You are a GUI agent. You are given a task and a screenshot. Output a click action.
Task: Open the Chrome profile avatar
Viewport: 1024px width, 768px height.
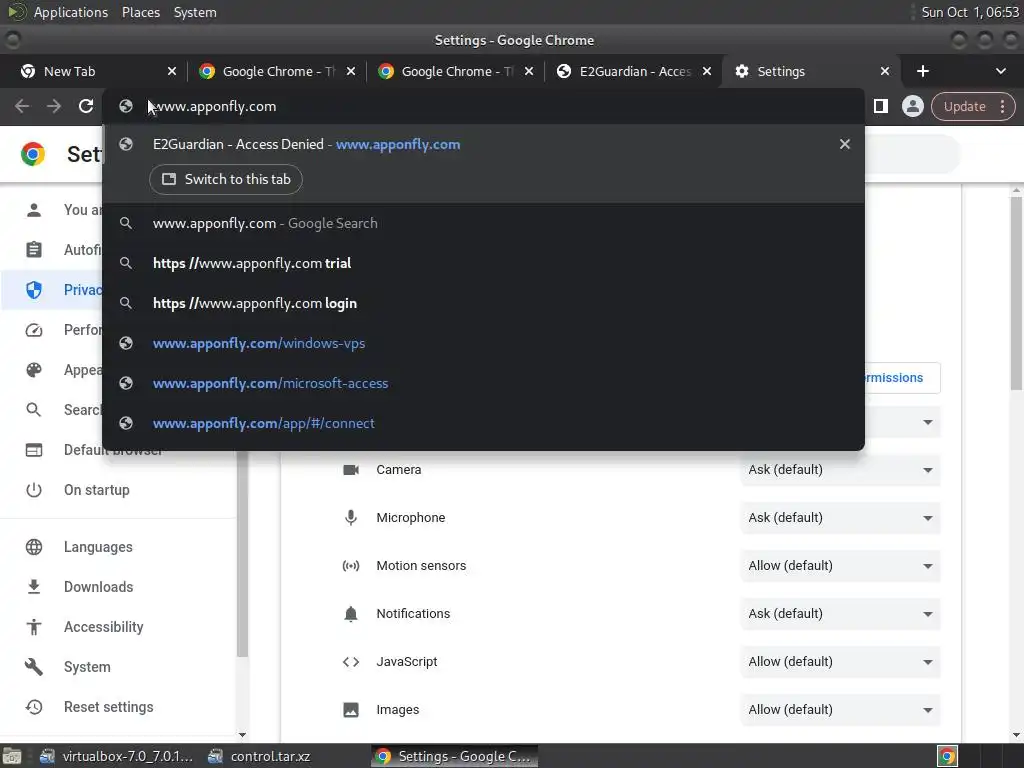(912, 106)
